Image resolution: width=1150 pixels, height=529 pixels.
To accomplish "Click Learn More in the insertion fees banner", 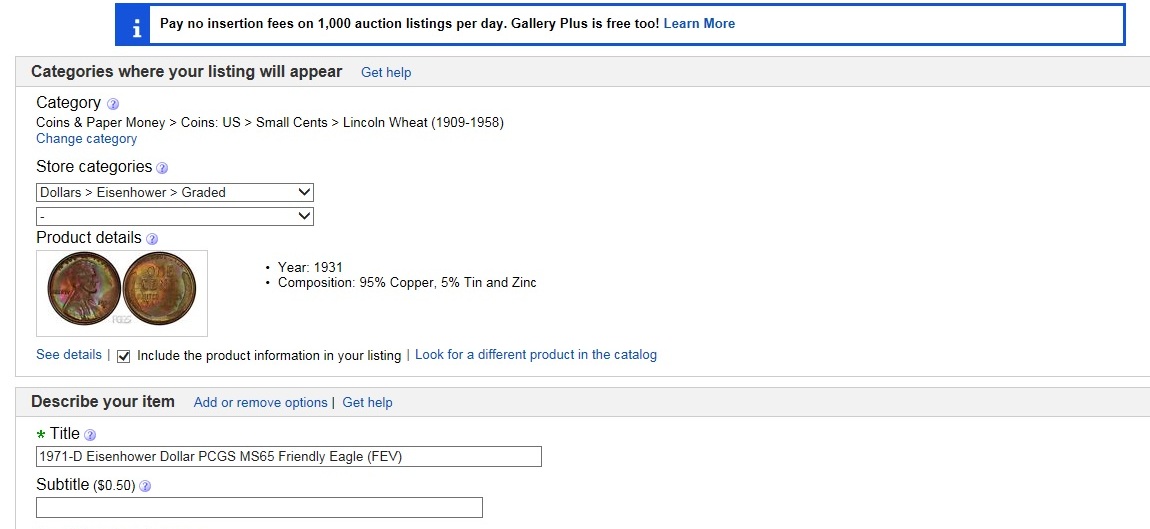I will click(699, 24).
